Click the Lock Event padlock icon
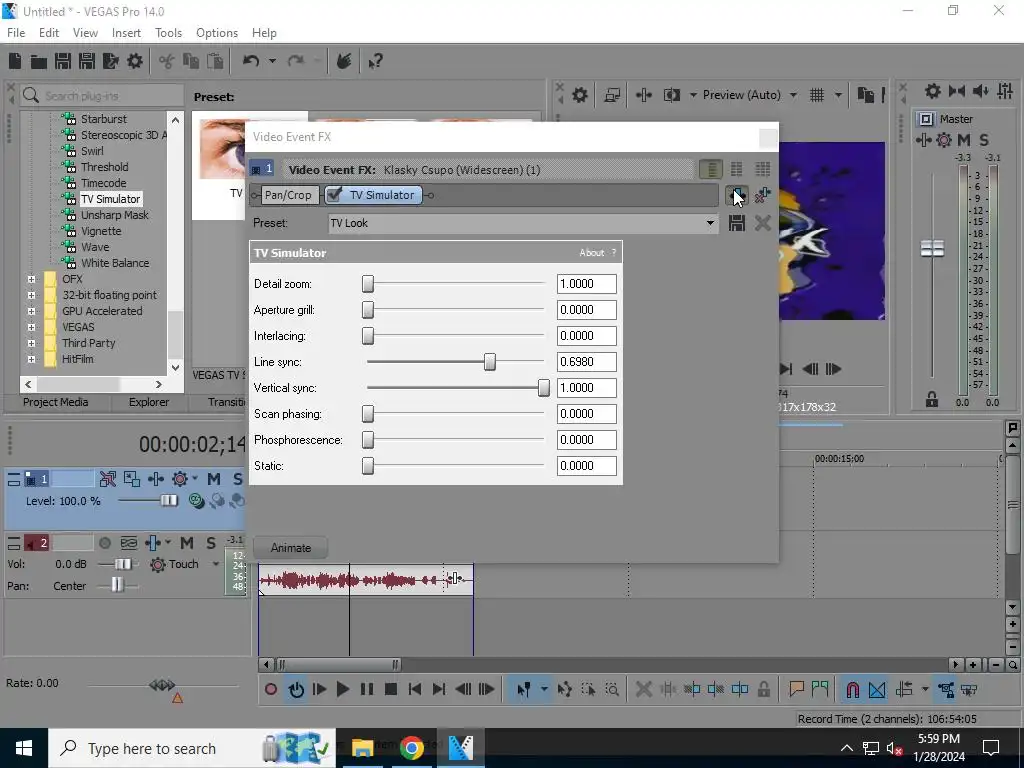The height and width of the screenshot is (768, 1024). 763,689
